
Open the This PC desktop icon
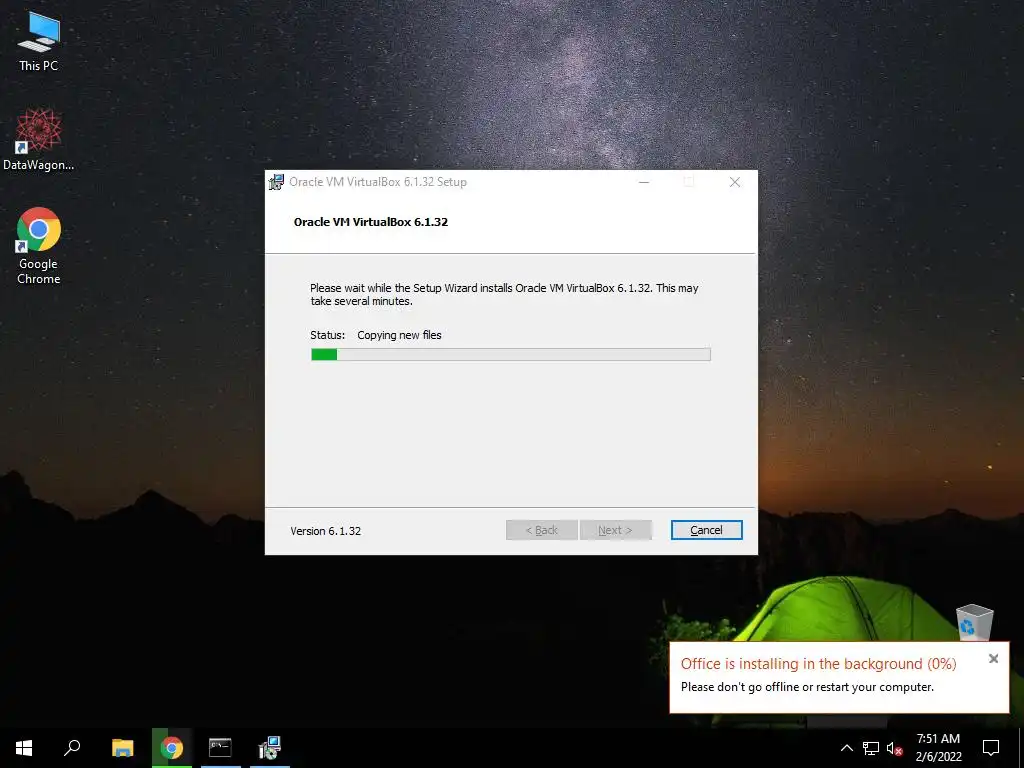coord(39,41)
